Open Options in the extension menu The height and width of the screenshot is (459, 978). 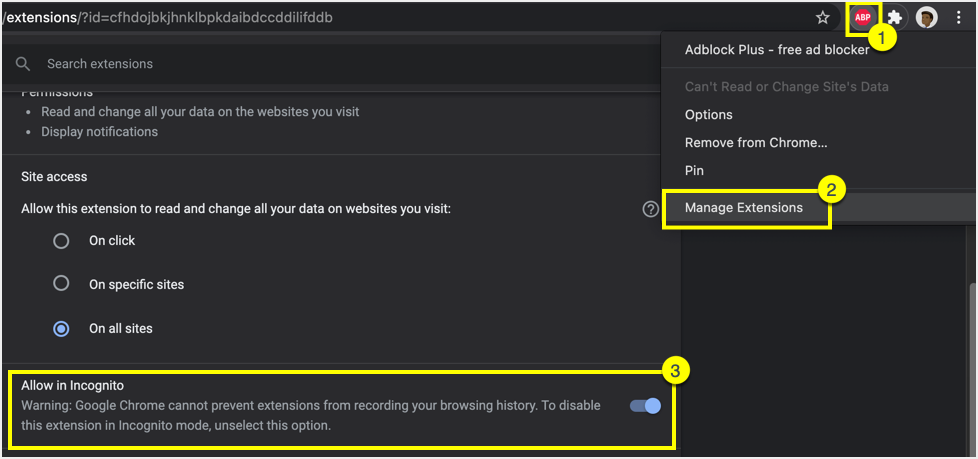point(709,115)
